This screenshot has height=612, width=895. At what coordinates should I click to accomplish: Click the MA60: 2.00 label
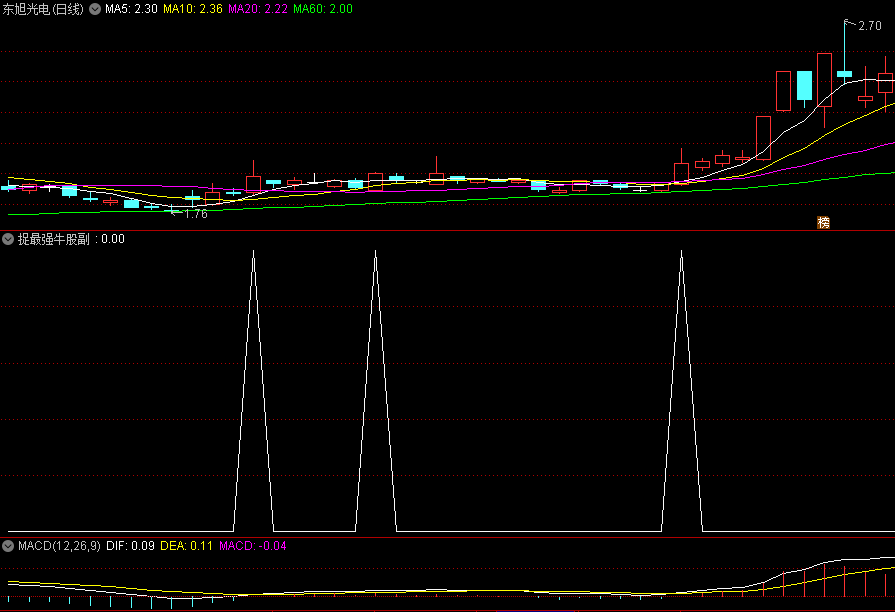tap(323, 9)
